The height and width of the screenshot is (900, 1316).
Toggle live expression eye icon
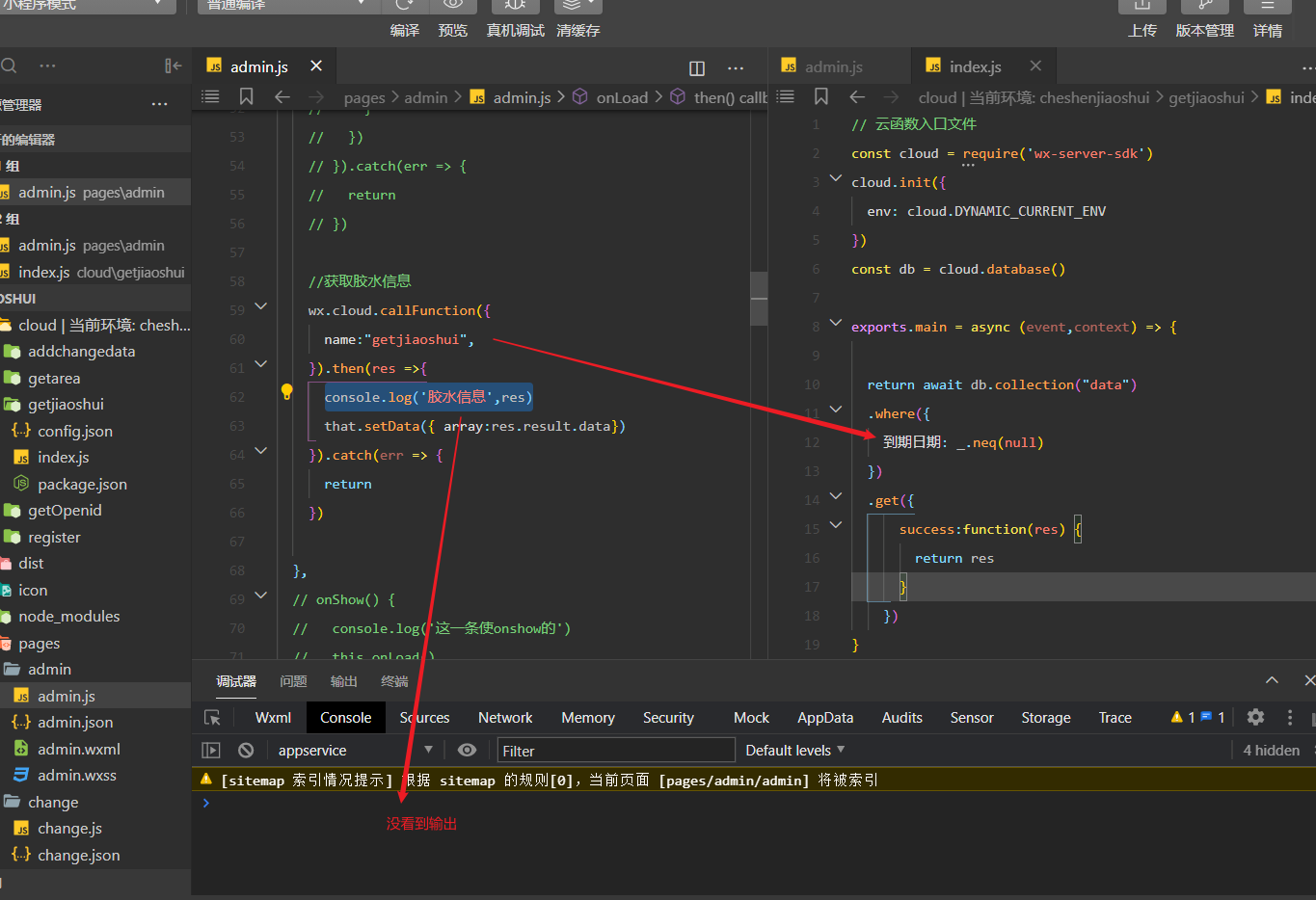click(468, 750)
